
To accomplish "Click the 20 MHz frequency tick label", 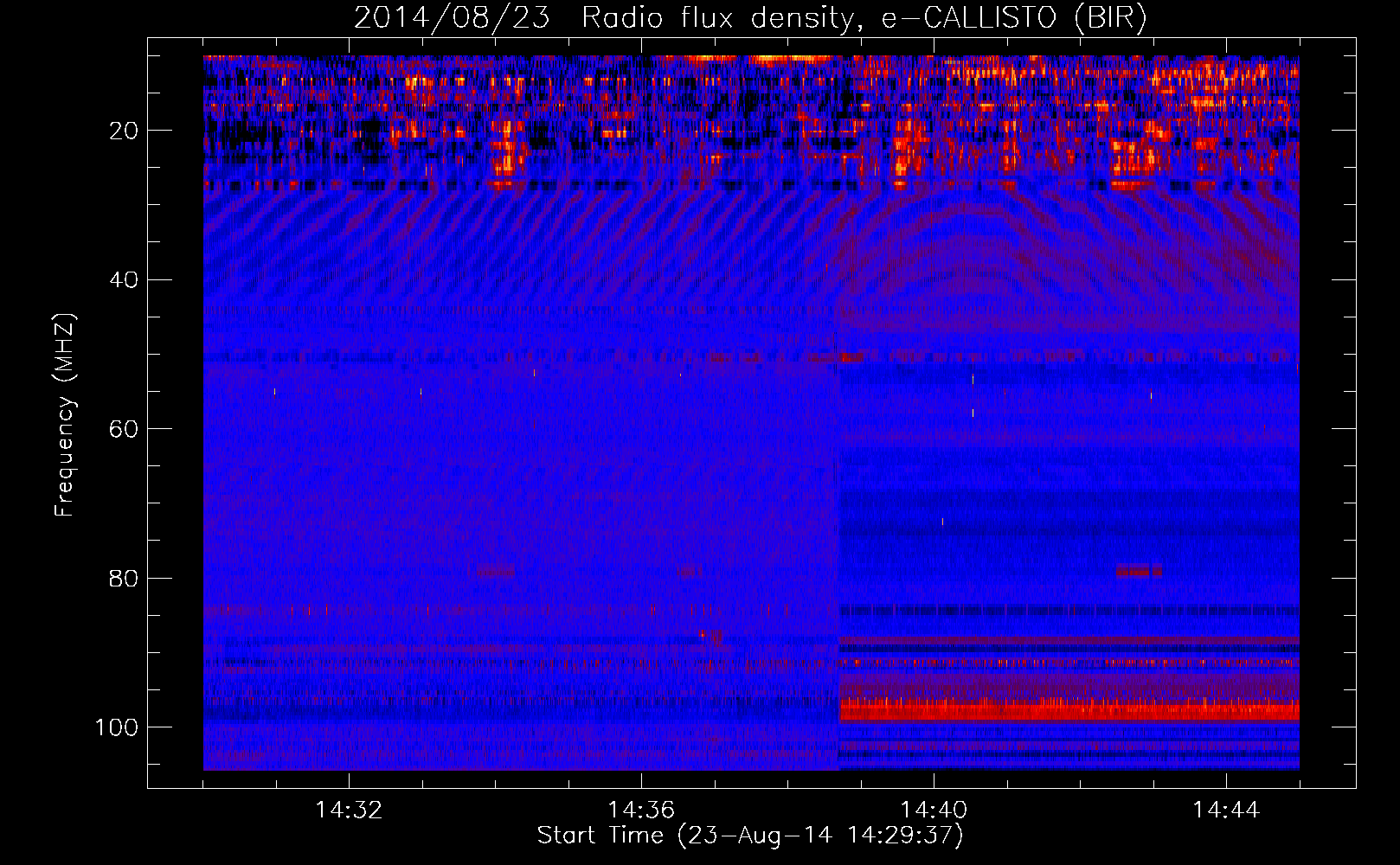I will 124,131.
